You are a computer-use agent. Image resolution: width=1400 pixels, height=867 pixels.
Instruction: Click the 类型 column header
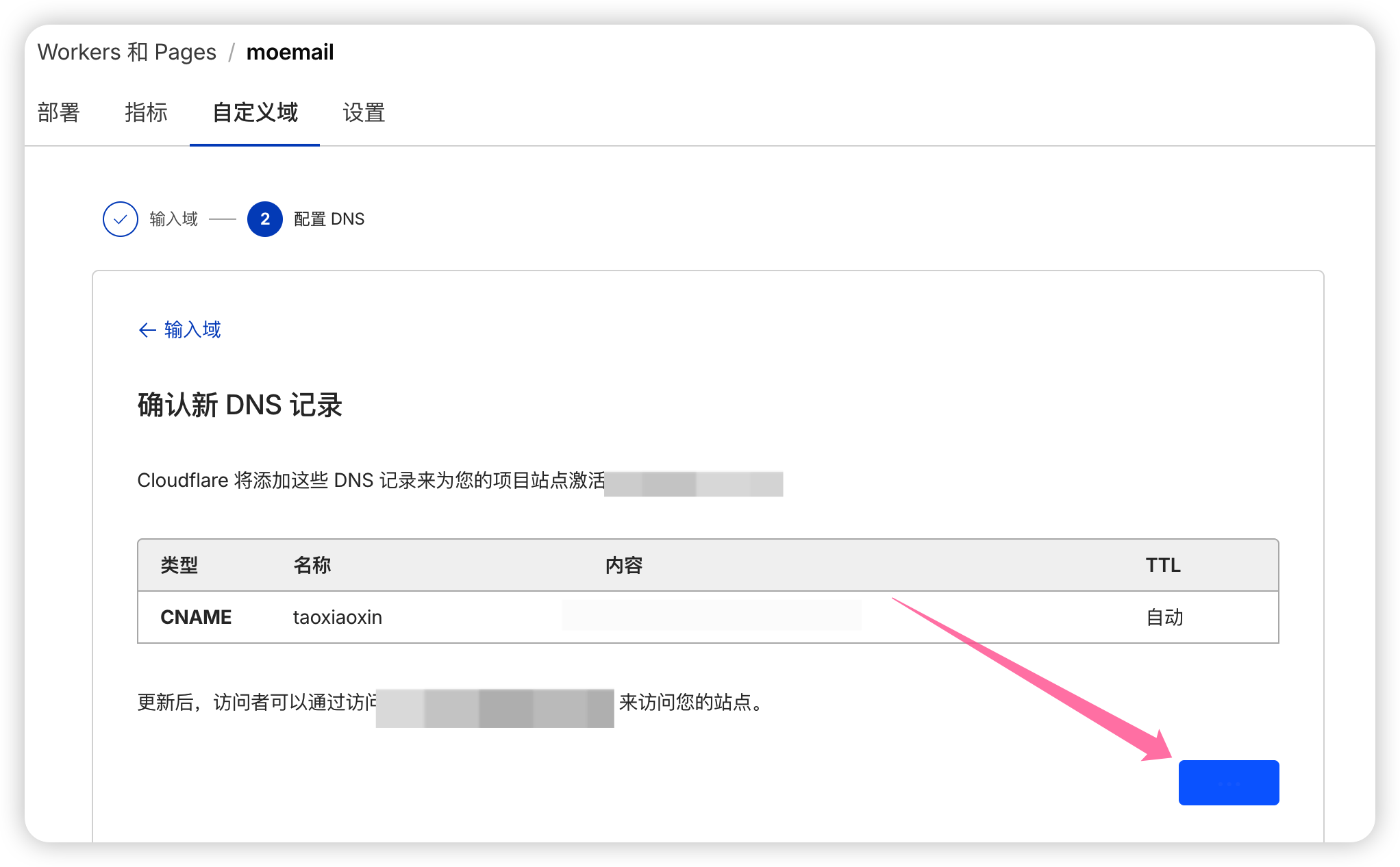(x=179, y=565)
